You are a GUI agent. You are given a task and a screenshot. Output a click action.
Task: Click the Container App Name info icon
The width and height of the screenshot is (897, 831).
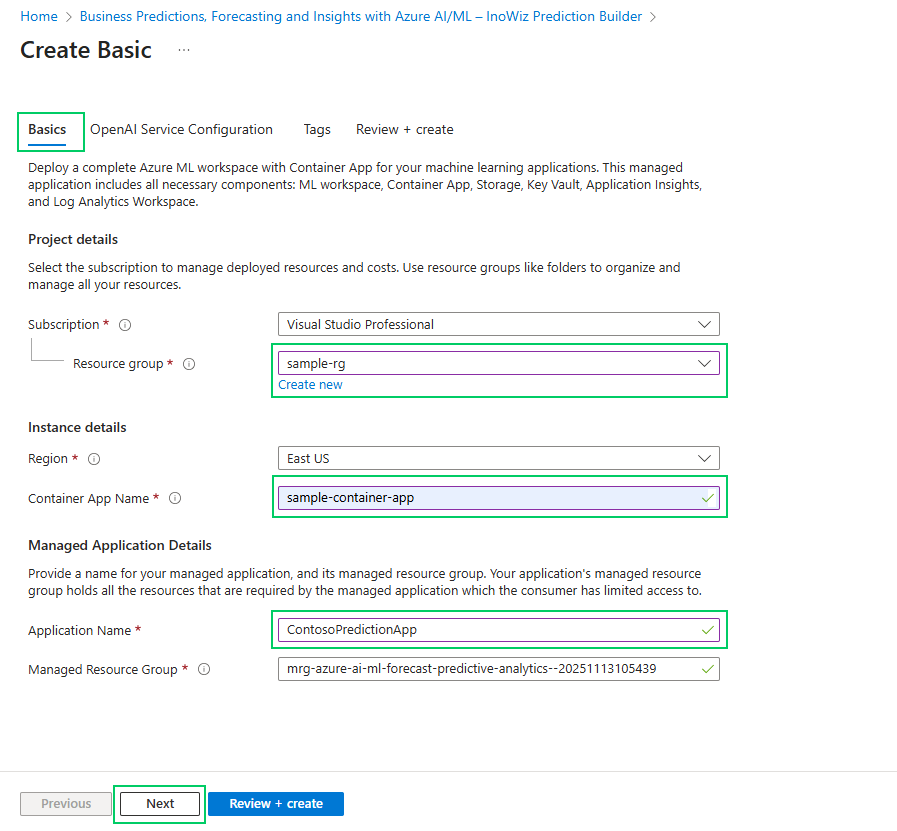click(175, 498)
